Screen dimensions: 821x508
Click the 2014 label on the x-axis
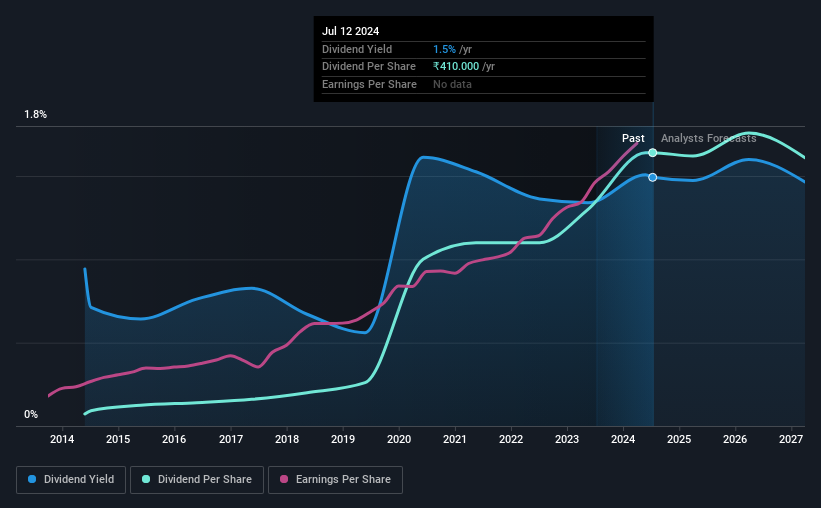[x=62, y=439]
